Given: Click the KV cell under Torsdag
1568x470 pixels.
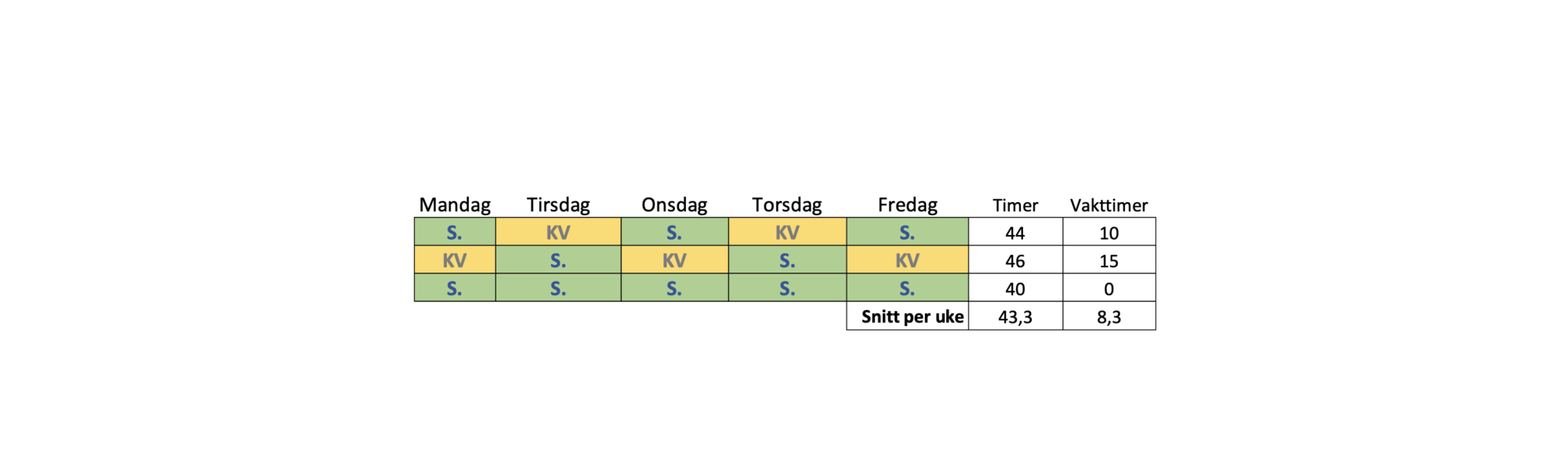Looking at the screenshot, I should click(787, 233).
